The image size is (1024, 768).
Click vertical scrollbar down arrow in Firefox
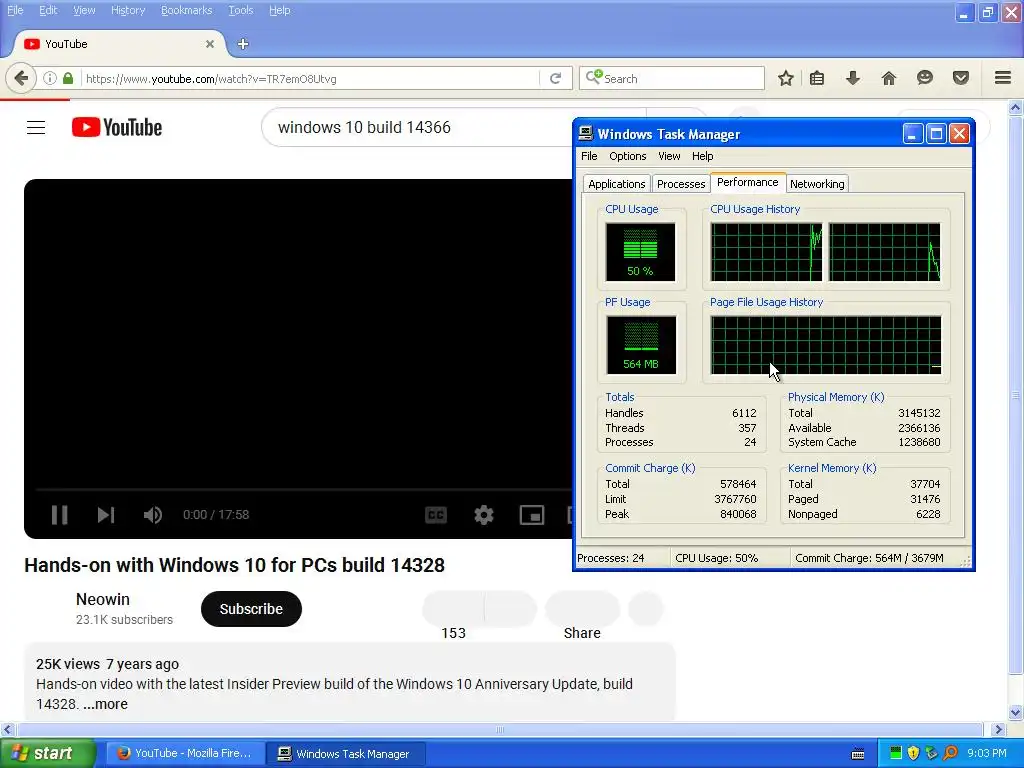tap(1016, 712)
